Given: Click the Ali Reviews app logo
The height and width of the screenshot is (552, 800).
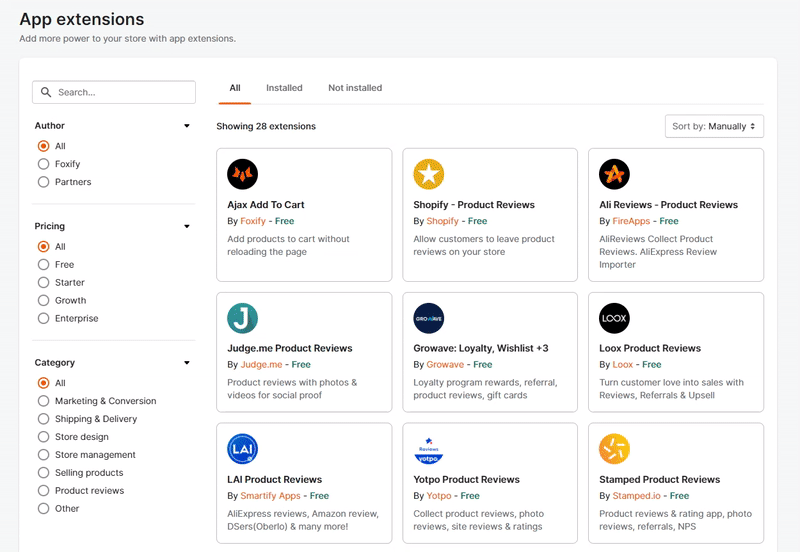Looking at the screenshot, I should tap(614, 174).
